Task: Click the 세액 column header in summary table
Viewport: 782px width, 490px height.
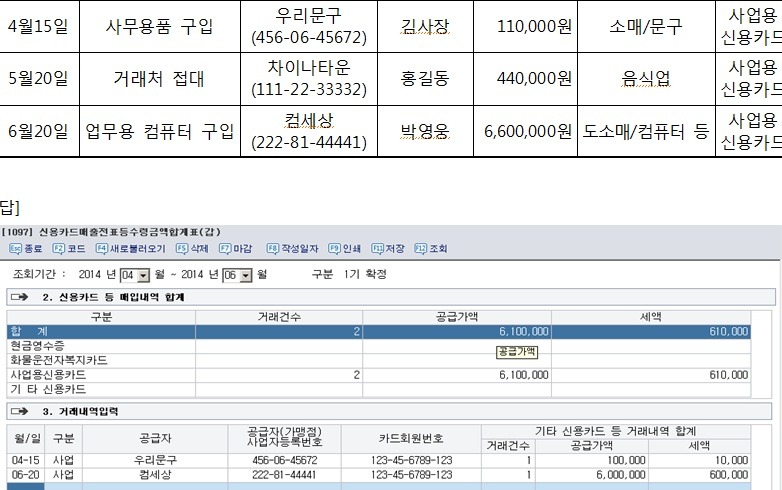Action: click(x=651, y=317)
